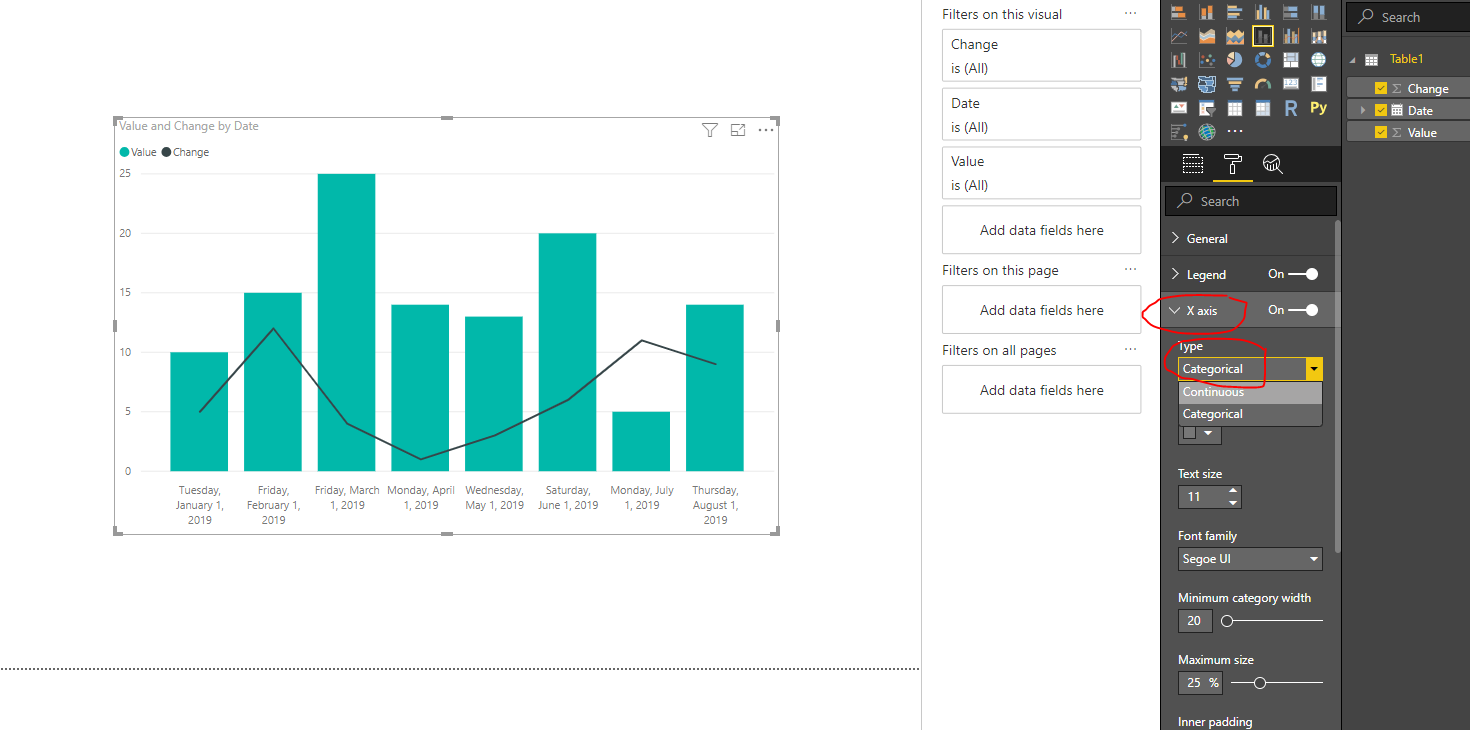Select the gauge visual

(1263, 84)
